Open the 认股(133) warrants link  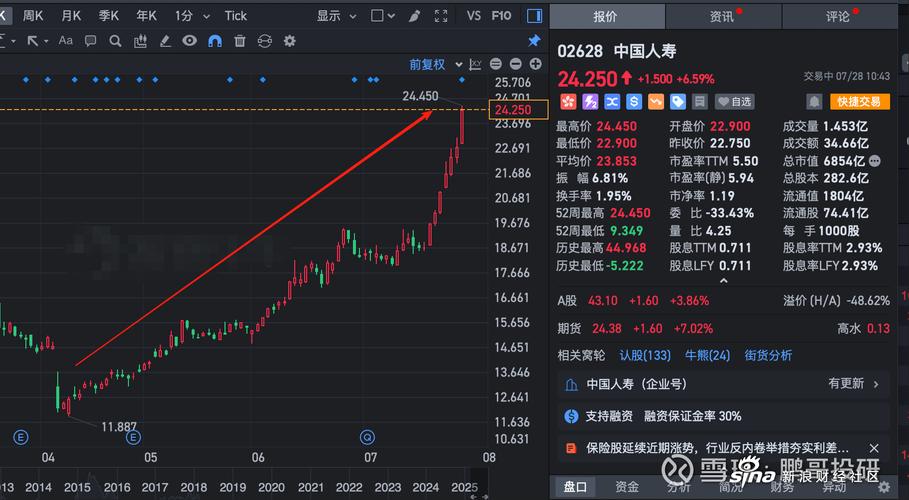click(x=644, y=355)
